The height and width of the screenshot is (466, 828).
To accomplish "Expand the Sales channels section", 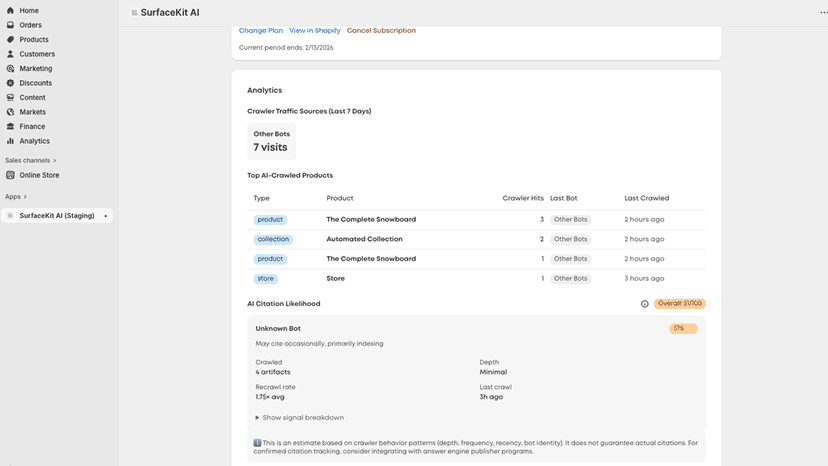I will coord(31,161).
